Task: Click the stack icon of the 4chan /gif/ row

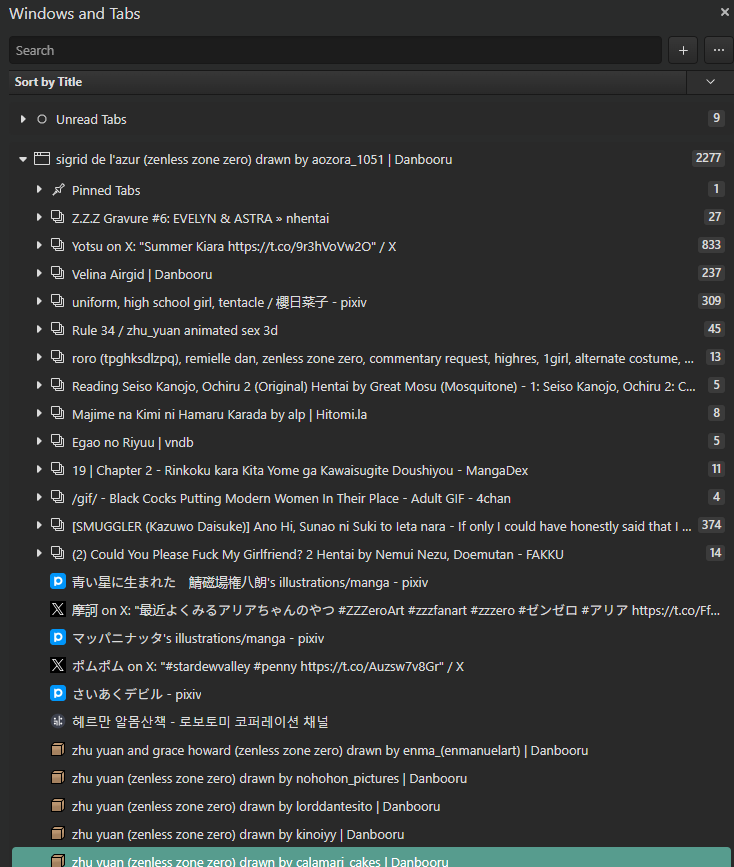Action: coord(58,497)
